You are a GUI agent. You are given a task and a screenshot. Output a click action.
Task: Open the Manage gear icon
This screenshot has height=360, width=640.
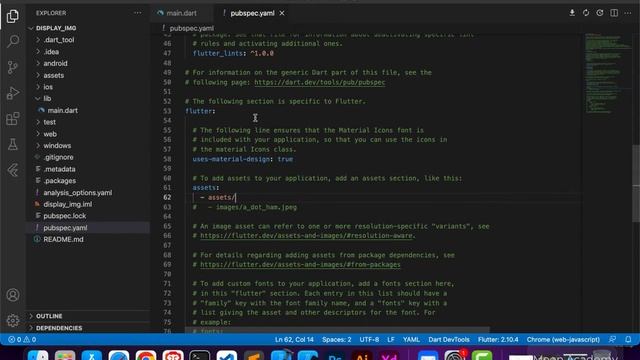point(13,320)
